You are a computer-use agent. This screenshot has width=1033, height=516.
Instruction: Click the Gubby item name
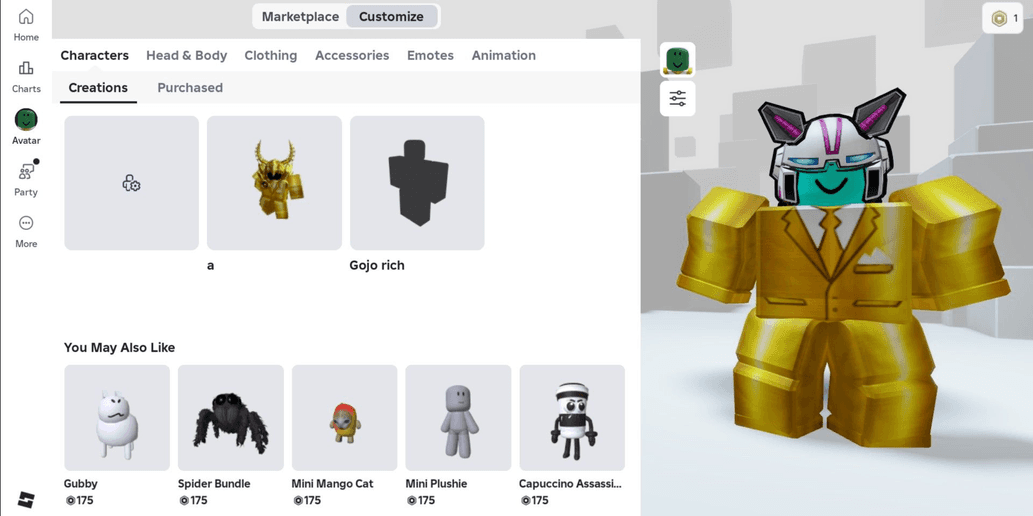click(x=80, y=484)
